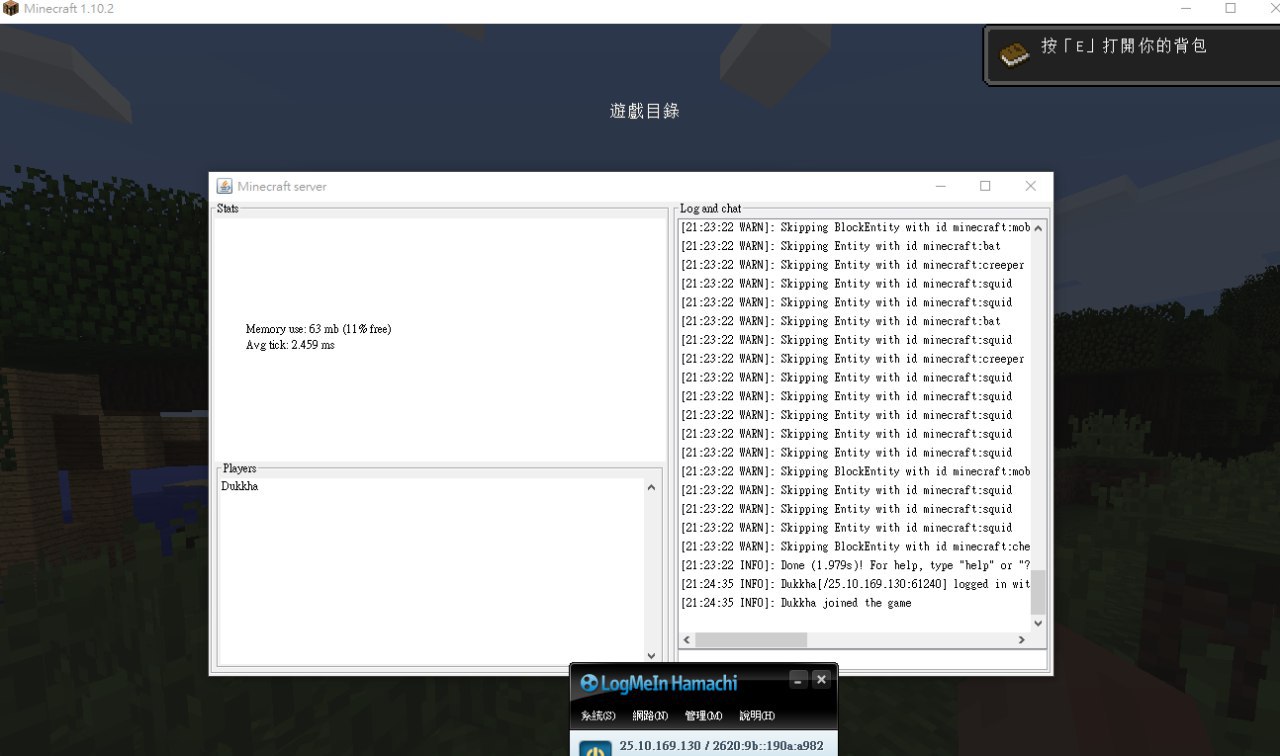The image size is (1280, 756).
Task: Click the server command input field
Action: pyautogui.click(x=862, y=660)
